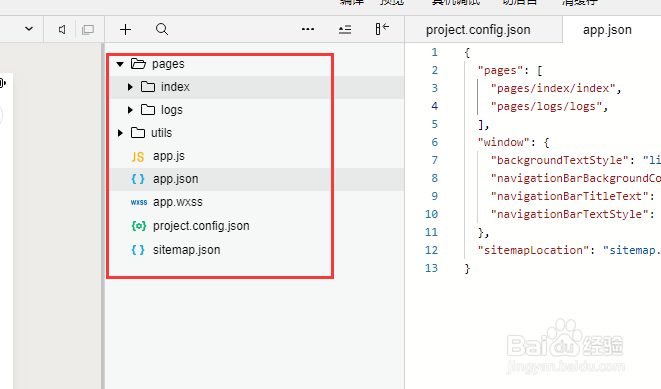Open the device selector dropdown chevron
Viewport: 661px width, 389px height.
click(x=29, y=29)
